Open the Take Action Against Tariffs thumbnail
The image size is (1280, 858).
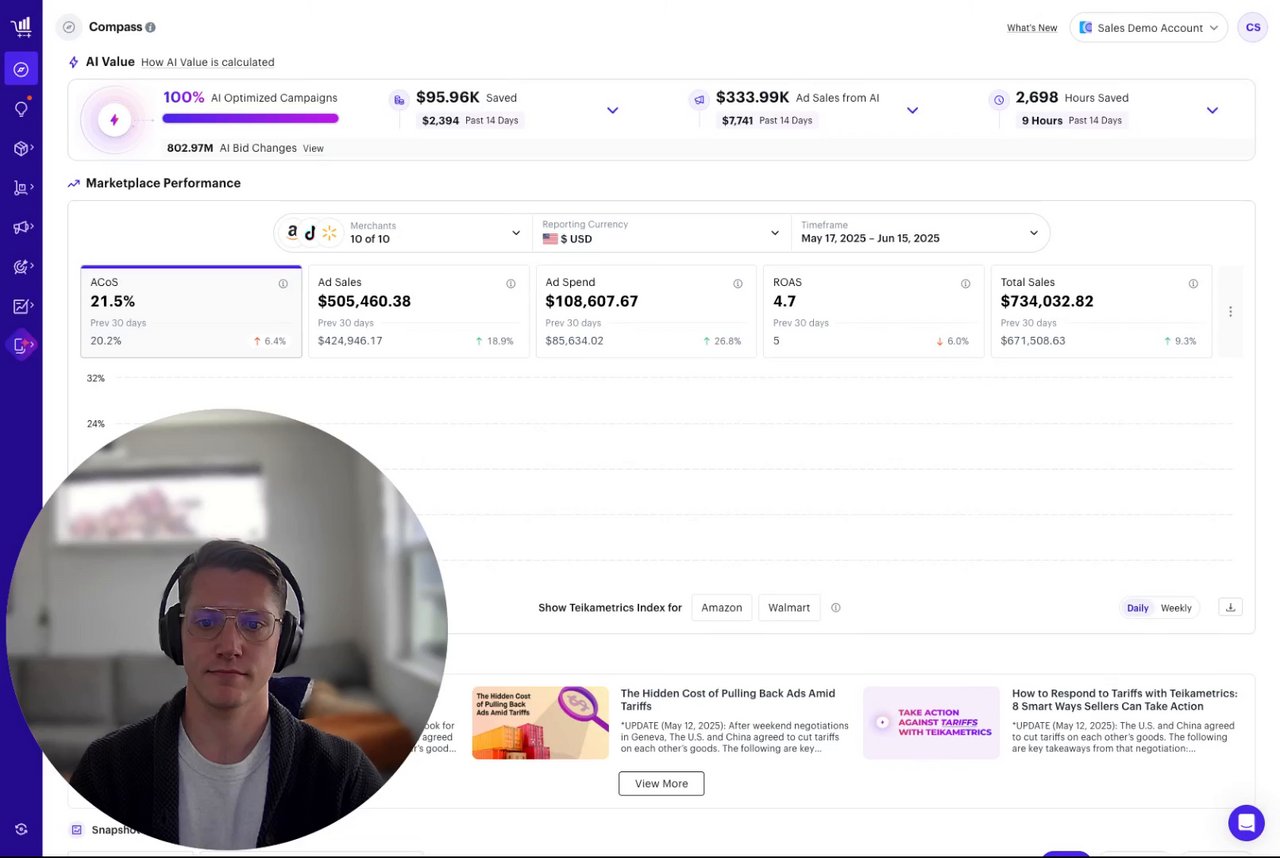click(x=931, y=722)
